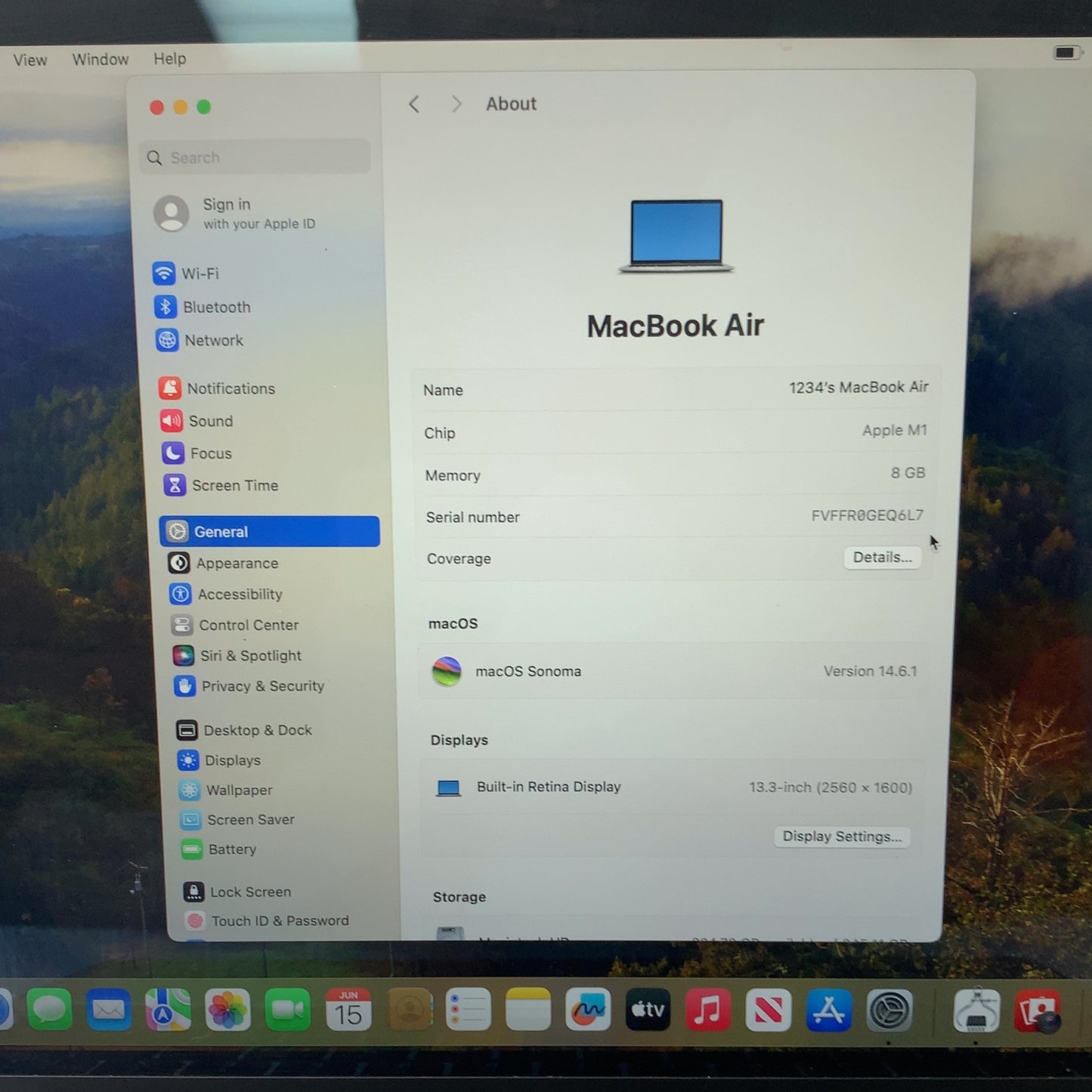Click System Settings icon in the Dock
Screen dimensions: 1092x1092
click(889, 1010)
